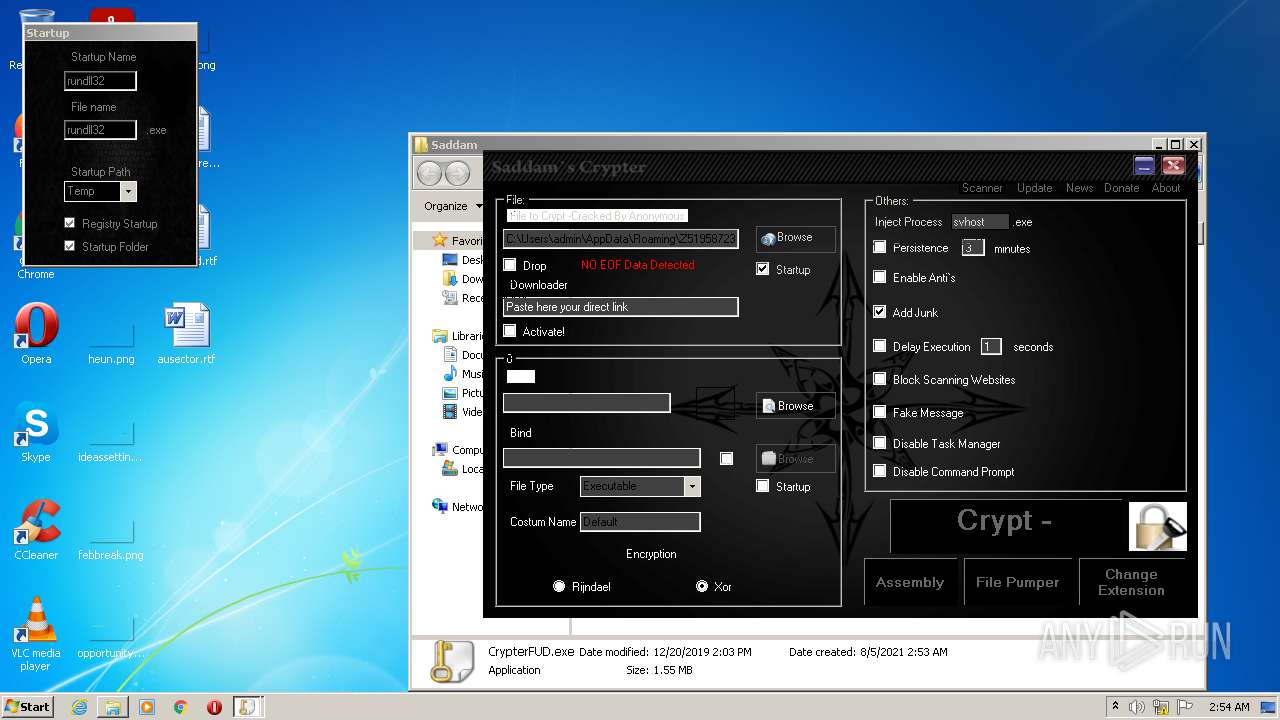Open Chrome from taskbar
The width and height of the screenshot is (1280, 720).
coord(181,707)
